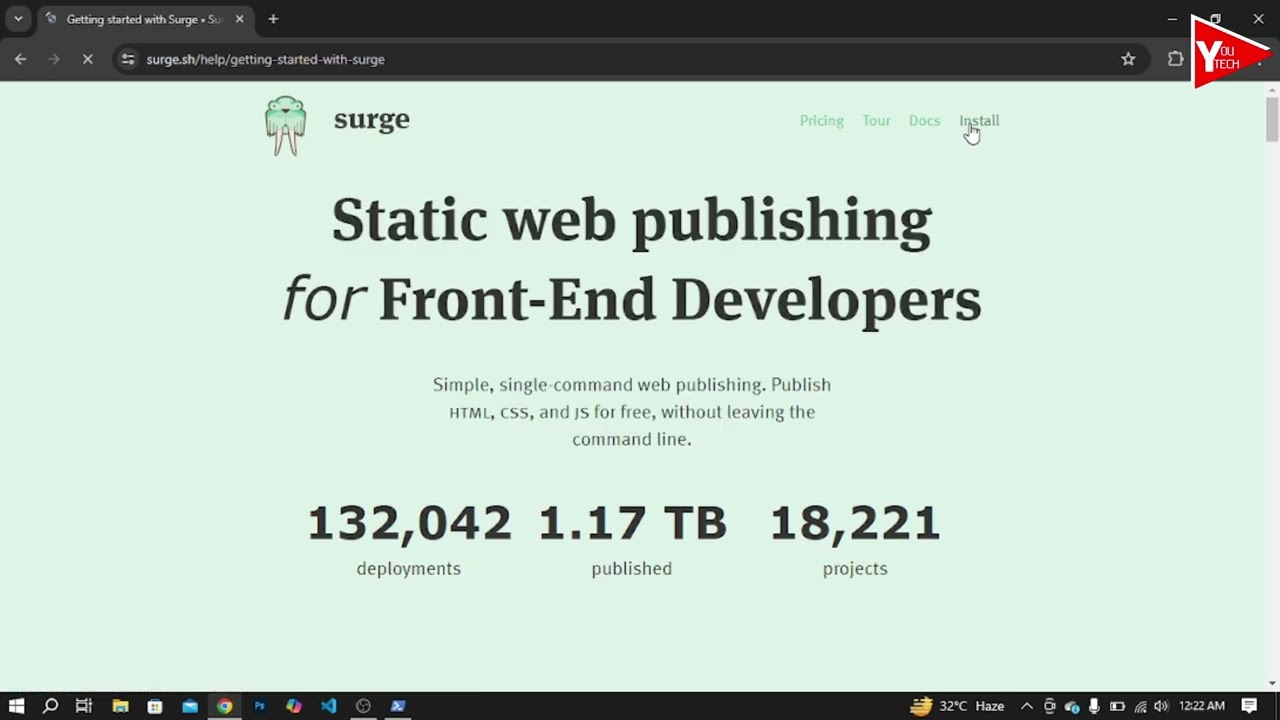Go back with the browser back arrow
Screen dimensions: 1280x720
tap(20, 59)
